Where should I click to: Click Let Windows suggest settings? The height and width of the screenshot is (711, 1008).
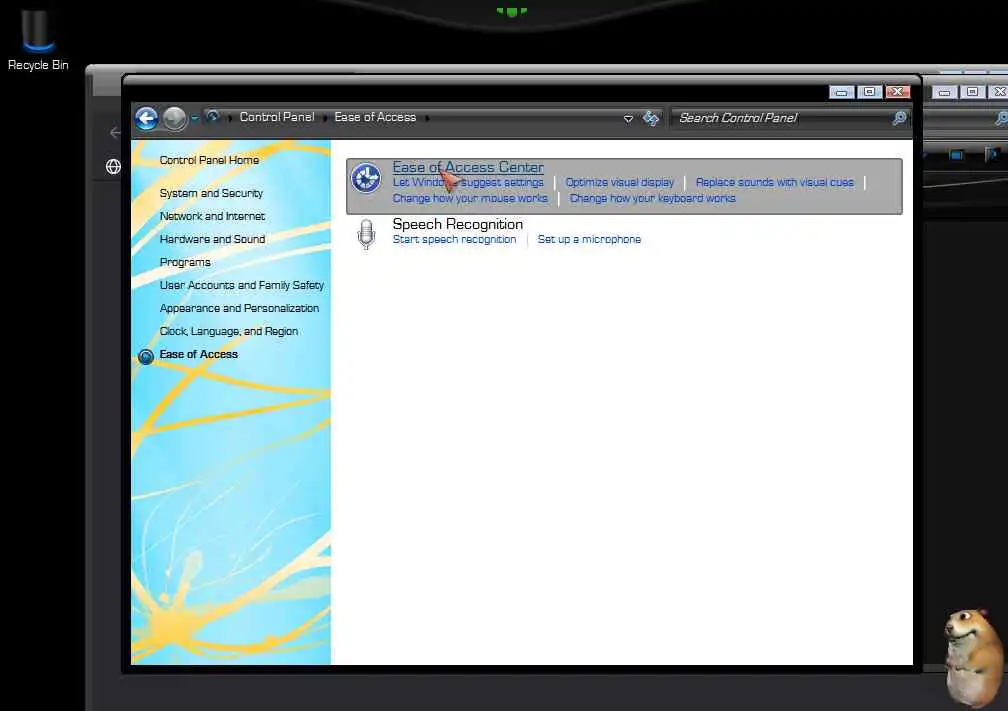pos(468,183)
